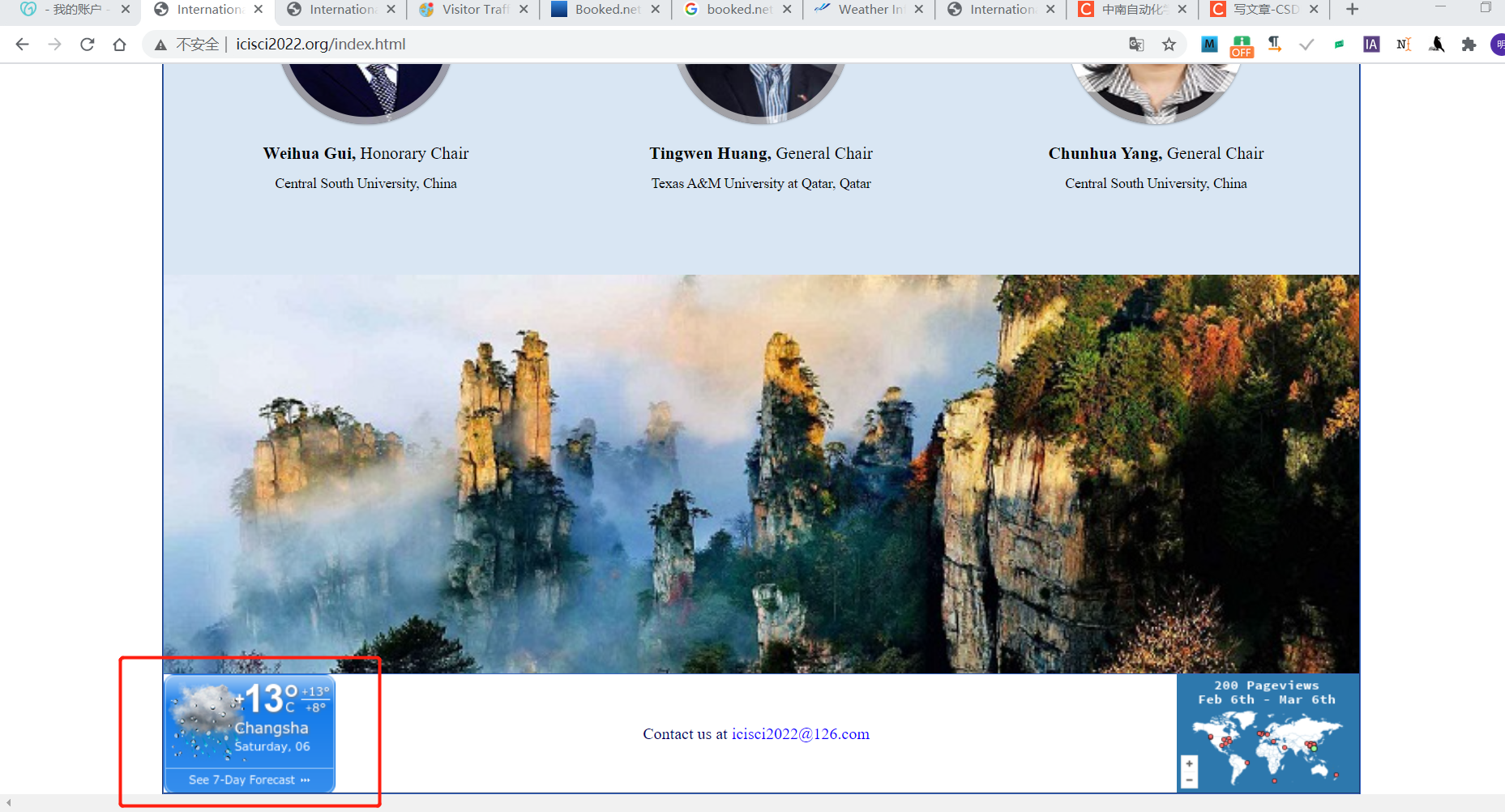The image size is (1505, 812).
Task: Open a new browser tab
Action: click(1352, 9)
